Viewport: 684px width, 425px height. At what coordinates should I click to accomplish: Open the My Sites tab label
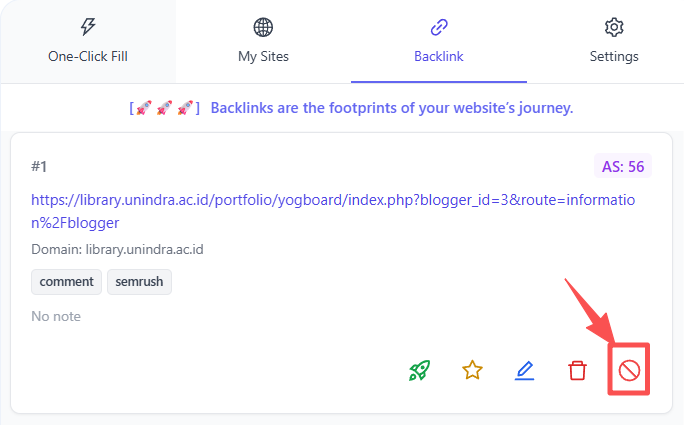(x=263, y=56)
